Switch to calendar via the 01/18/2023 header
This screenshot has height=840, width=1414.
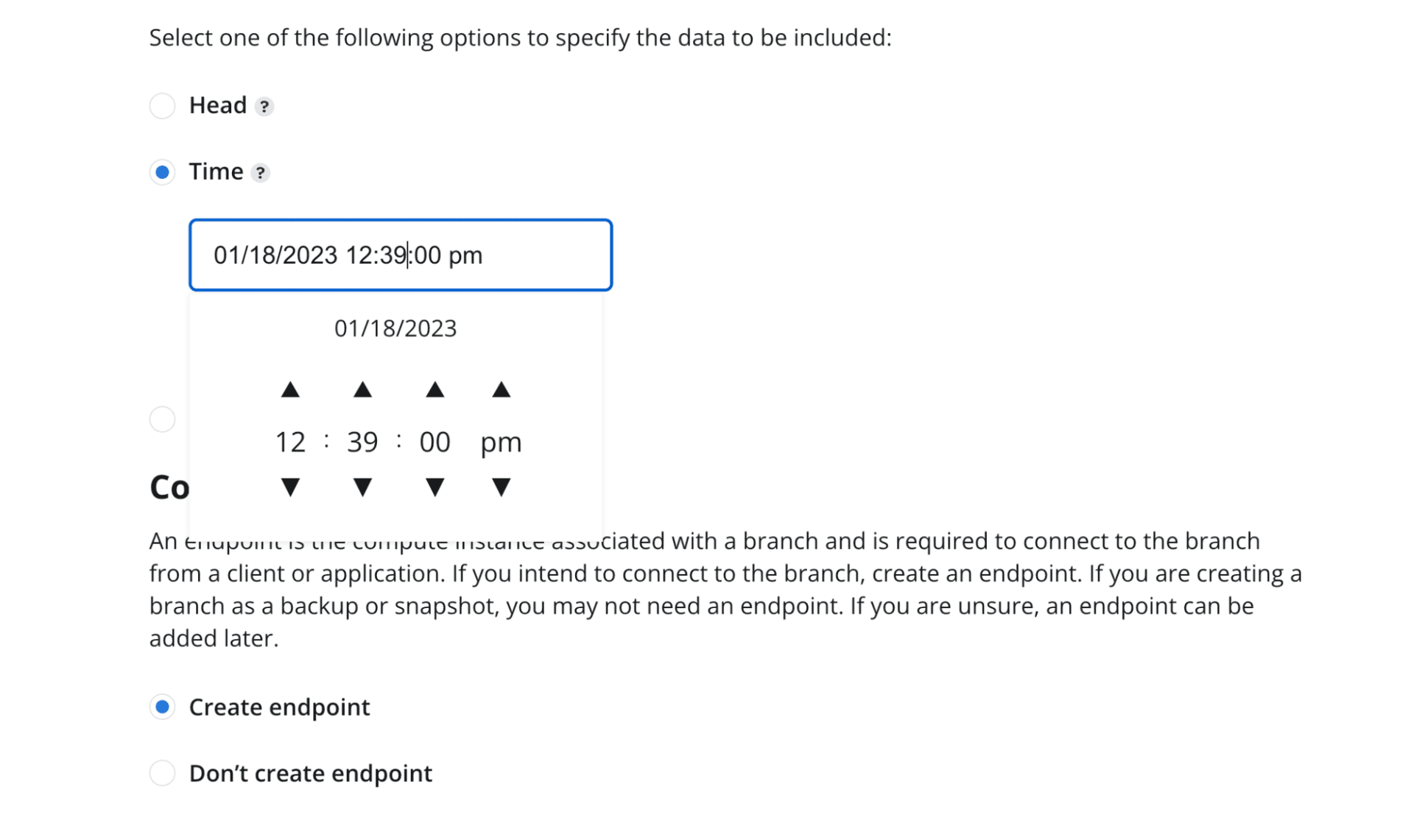(x=395, y=328)
